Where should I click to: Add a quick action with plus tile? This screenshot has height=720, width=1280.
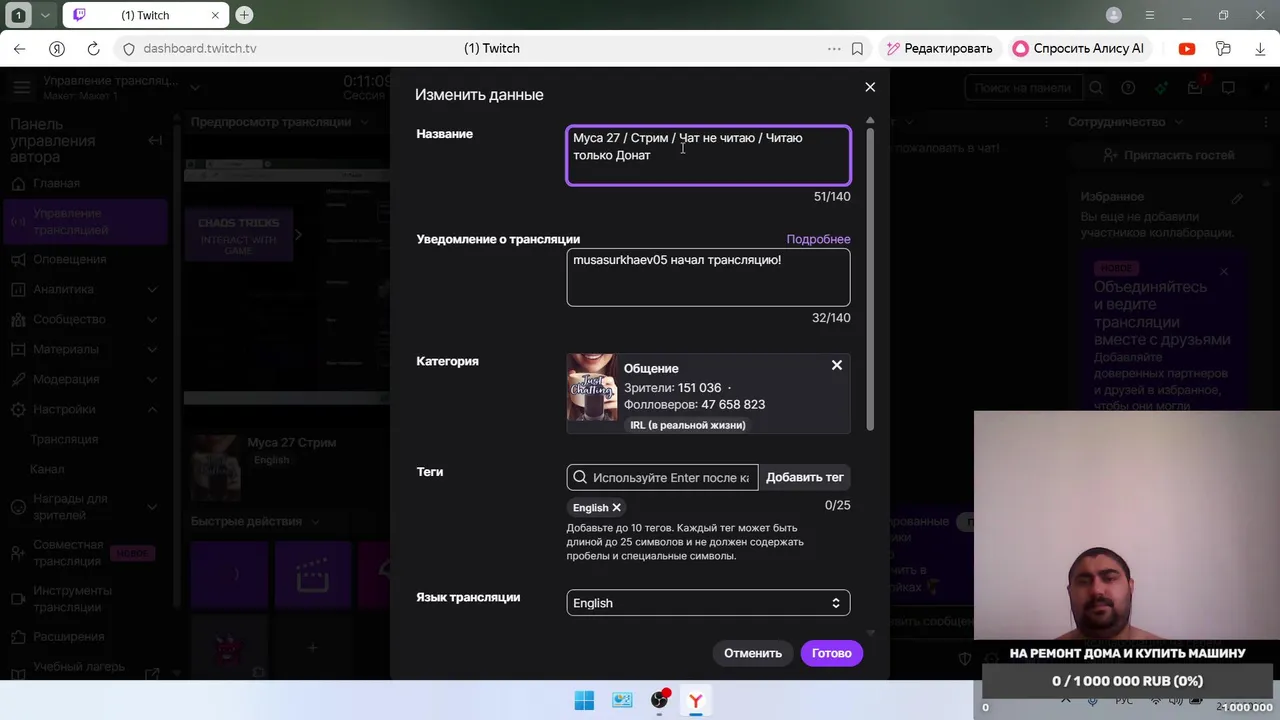(312, 647)
